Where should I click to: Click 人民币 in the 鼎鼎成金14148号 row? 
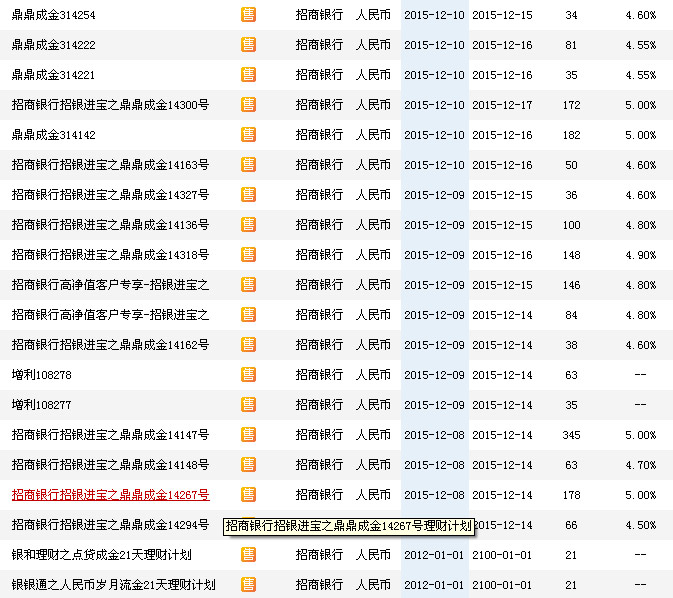click(x=373, y=465)
